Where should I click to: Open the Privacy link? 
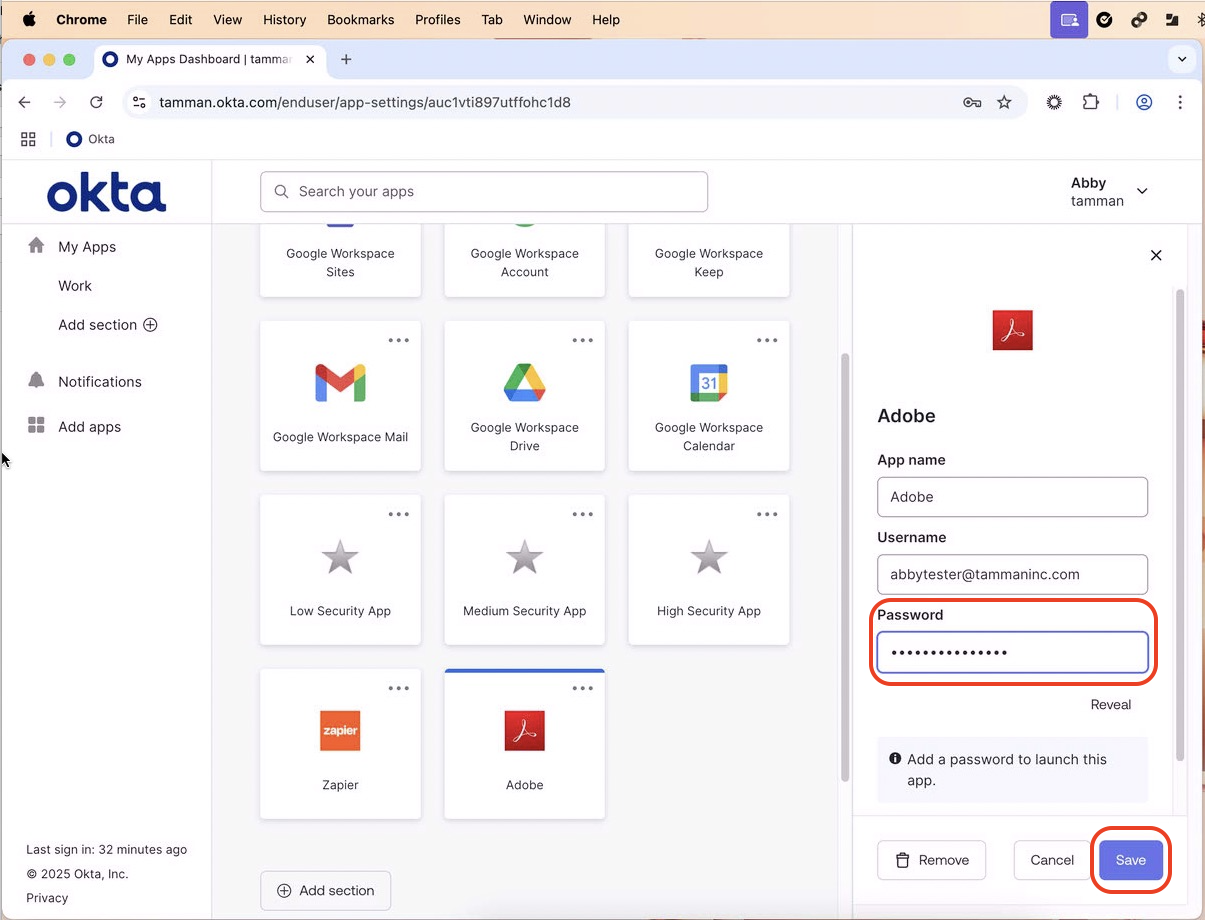tap(47, 897)
